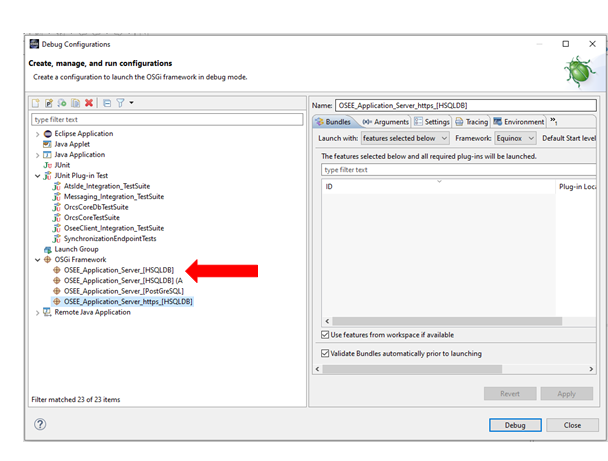Select OrcsCoreTestSuite configuration

(x=92, y=218)
